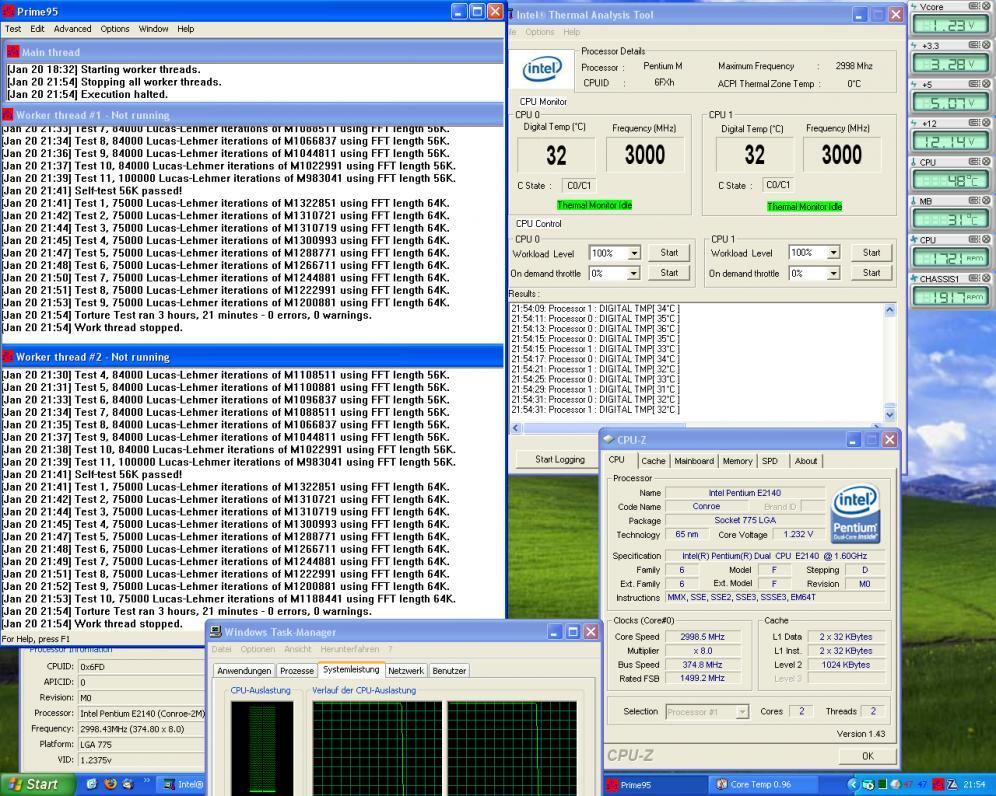996x796 pixels.
Task: Open settings icon on CHASSIS1 fan gadget
Action: [x=974, y=278]
